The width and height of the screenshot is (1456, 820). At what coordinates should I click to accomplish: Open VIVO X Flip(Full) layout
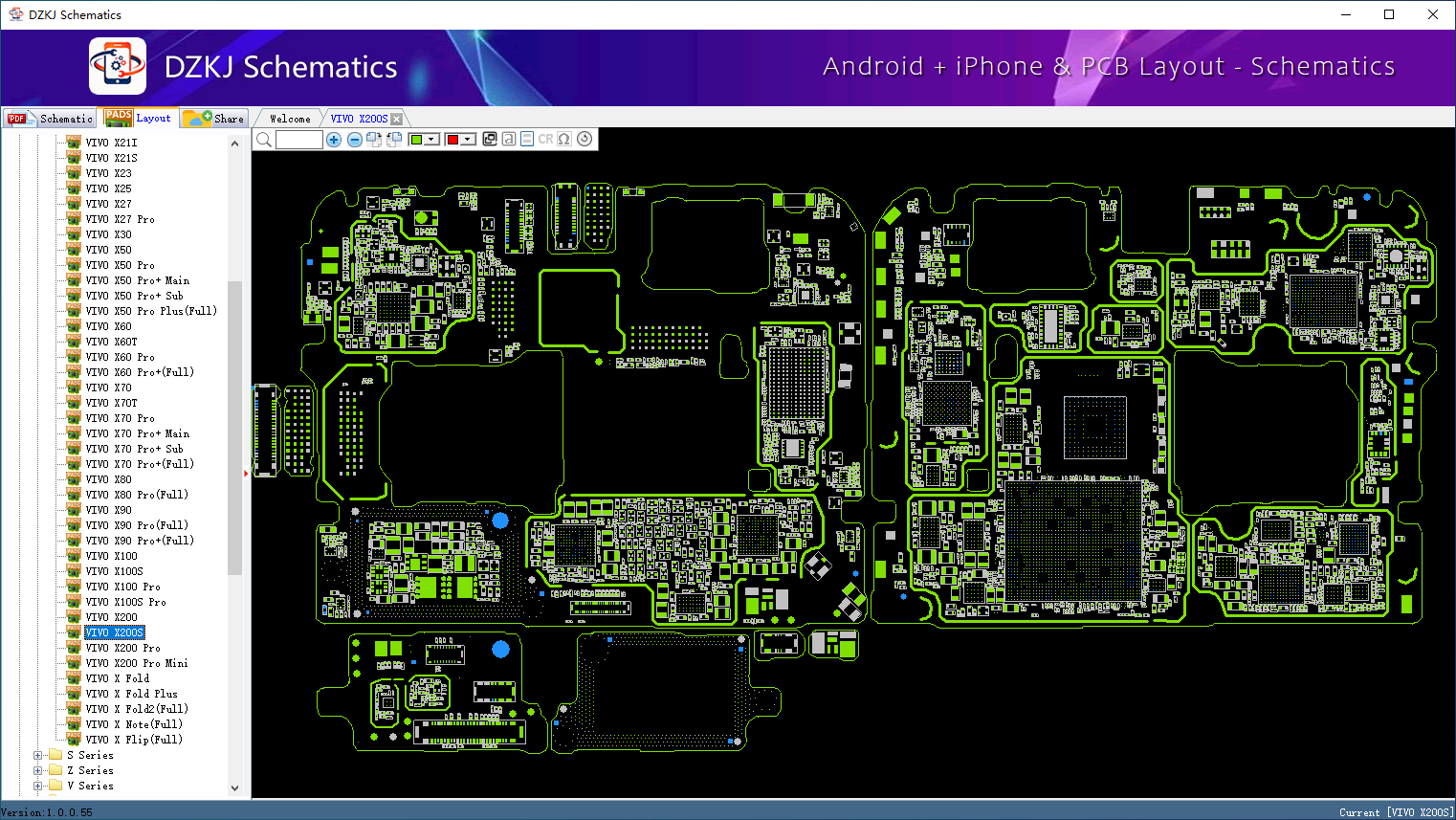pos(134,740)
